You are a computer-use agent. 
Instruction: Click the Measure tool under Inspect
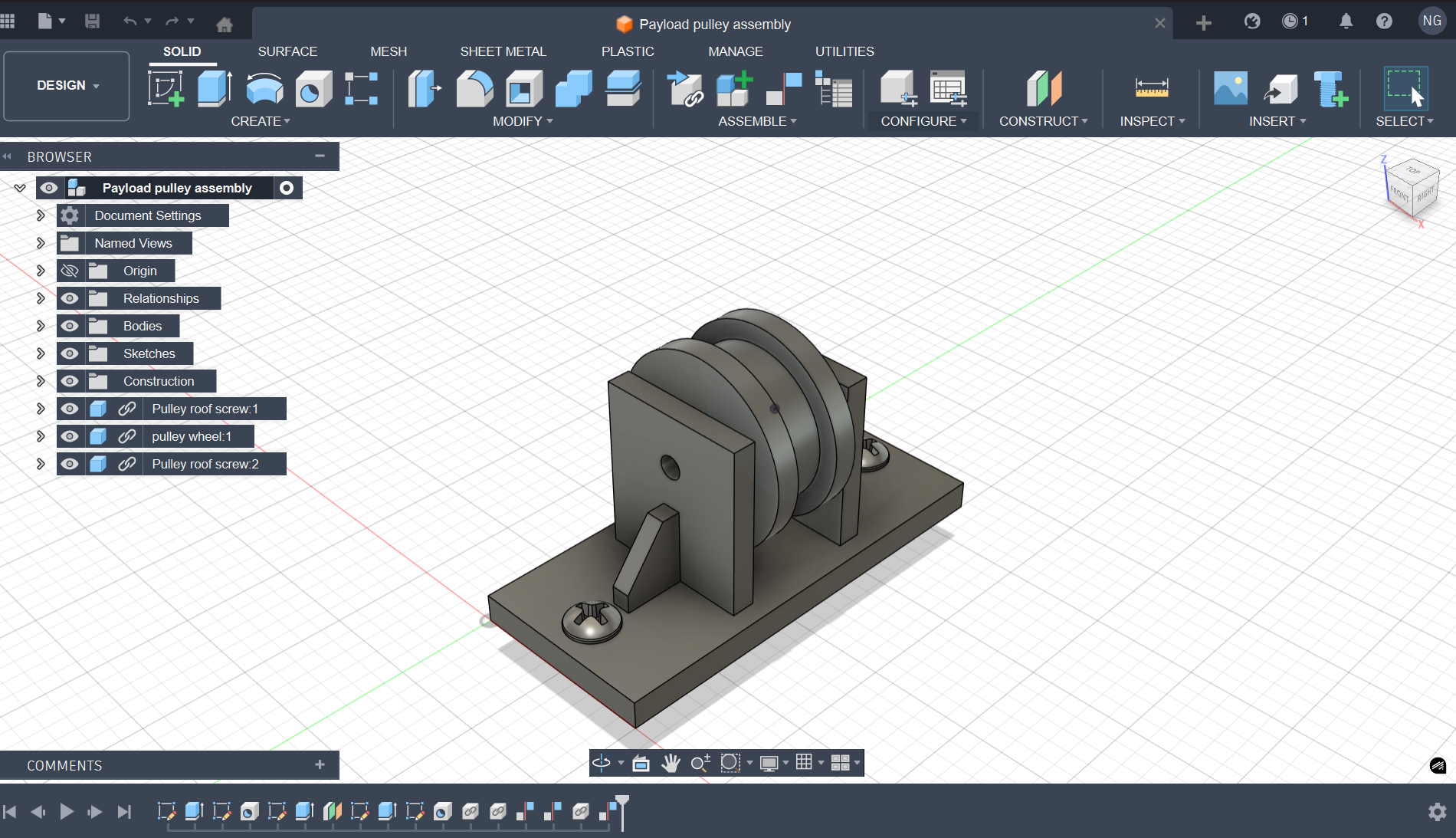1151,88
